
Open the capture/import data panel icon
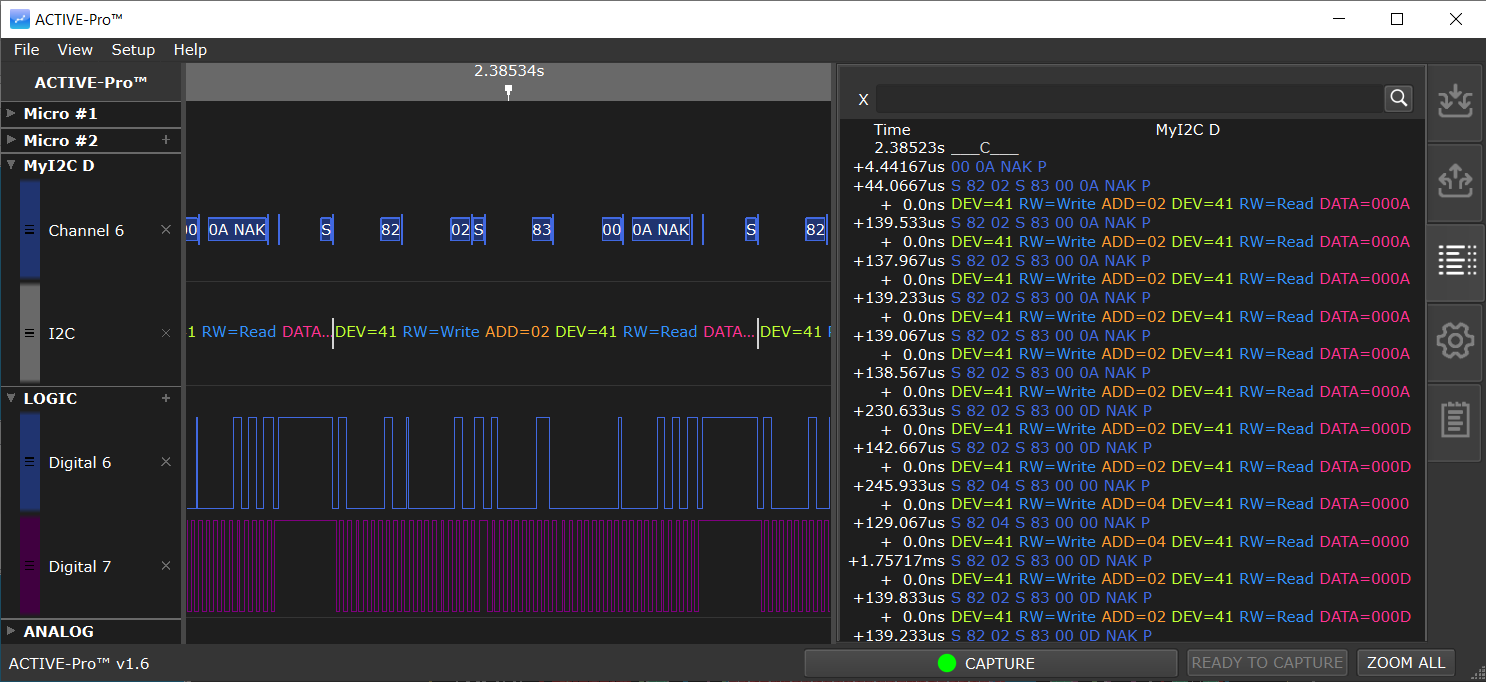coord(1455,101)
